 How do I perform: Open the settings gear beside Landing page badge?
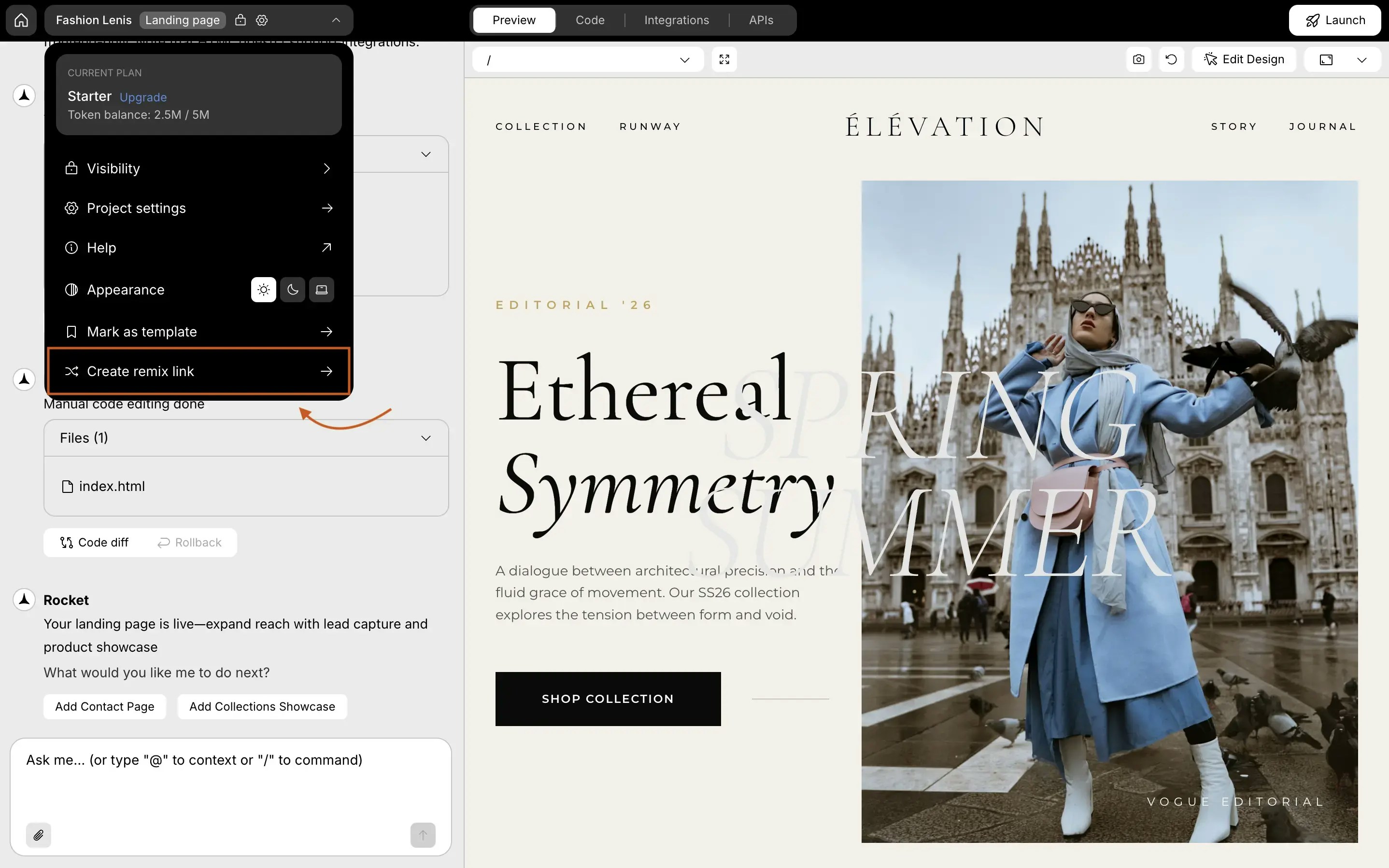click(x=261, y=19)
